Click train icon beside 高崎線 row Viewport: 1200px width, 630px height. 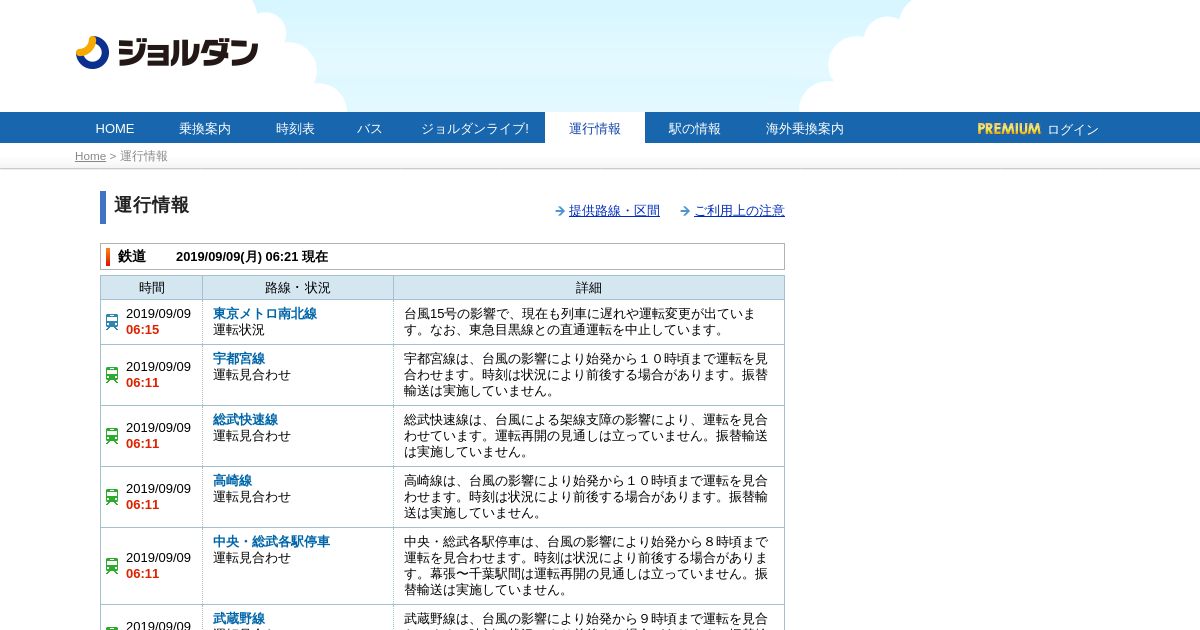pyautogui.click(x=112, y=497)
